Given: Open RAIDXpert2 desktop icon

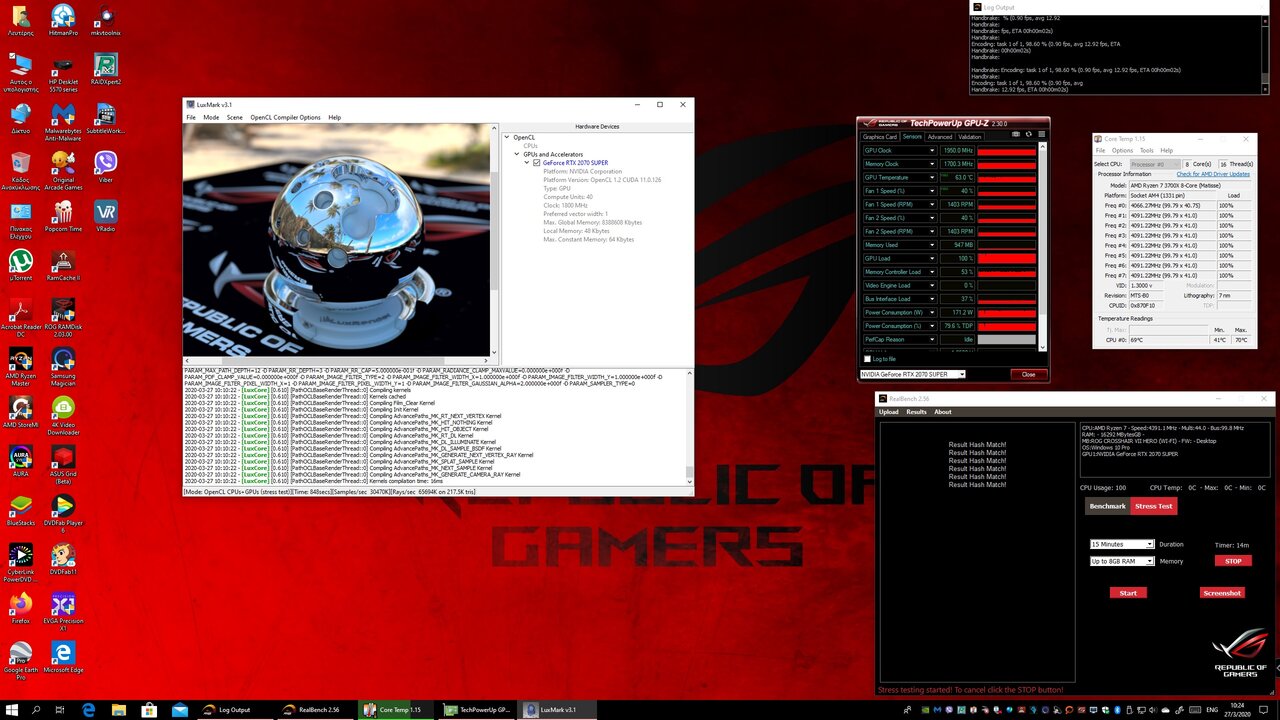Looking at the screenshot, I should pos(105,69).
